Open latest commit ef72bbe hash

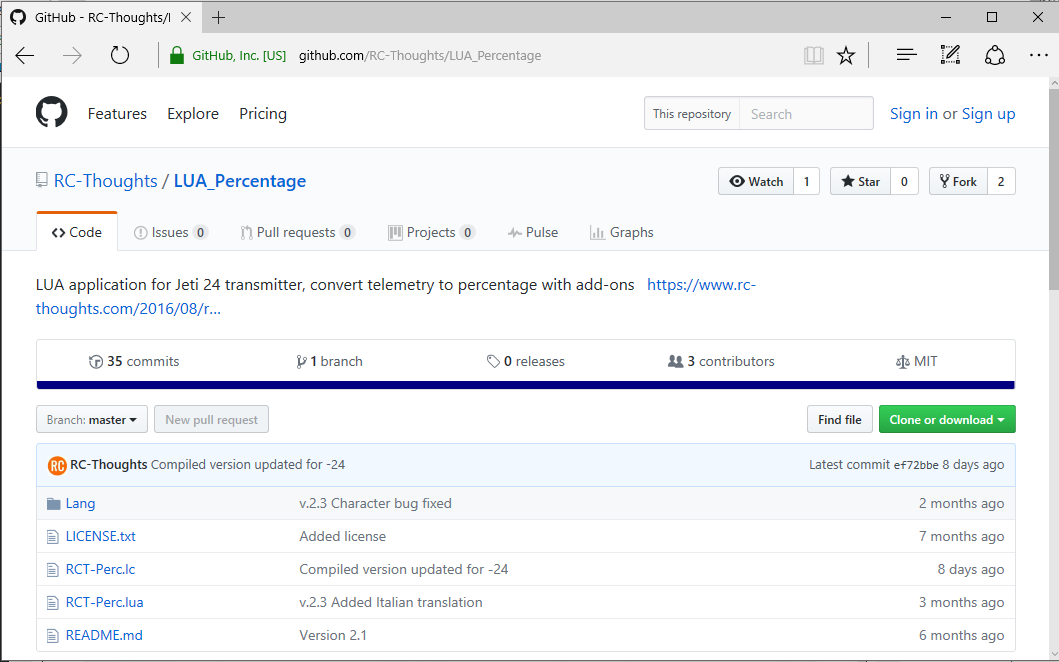pyautogui.click(x=916, y=465)
